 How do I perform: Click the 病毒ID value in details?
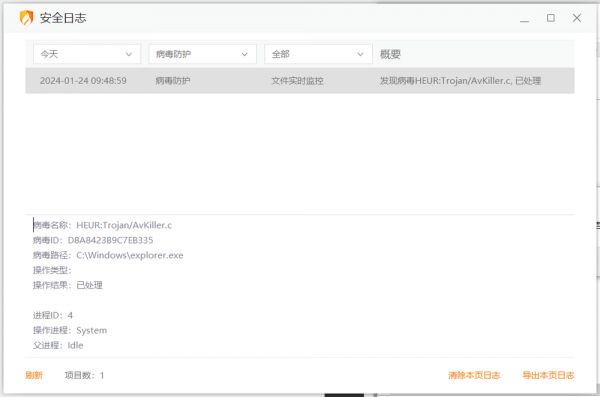[x=110, y=240]
